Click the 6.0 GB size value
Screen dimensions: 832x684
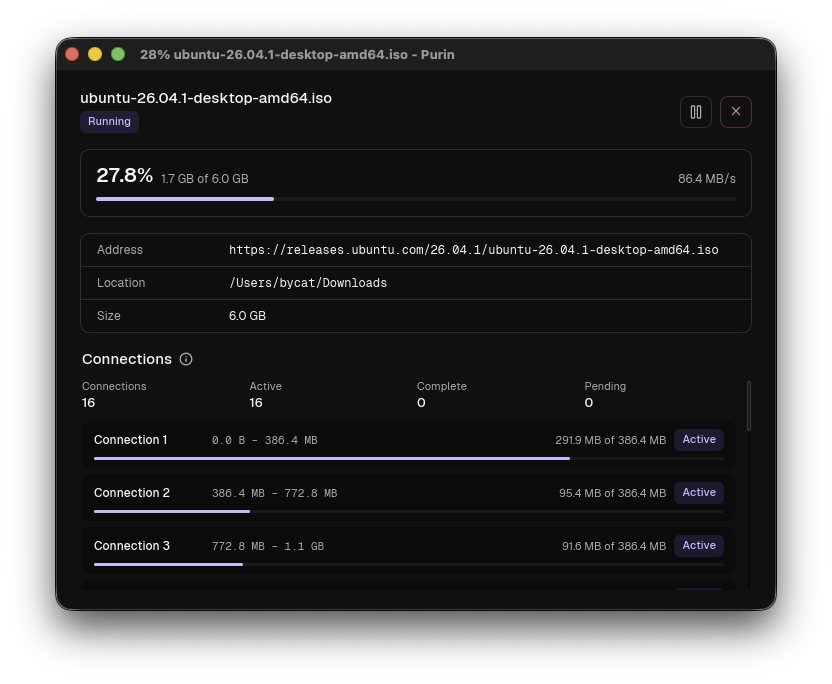pyautogui.click(x=247, y=316)
